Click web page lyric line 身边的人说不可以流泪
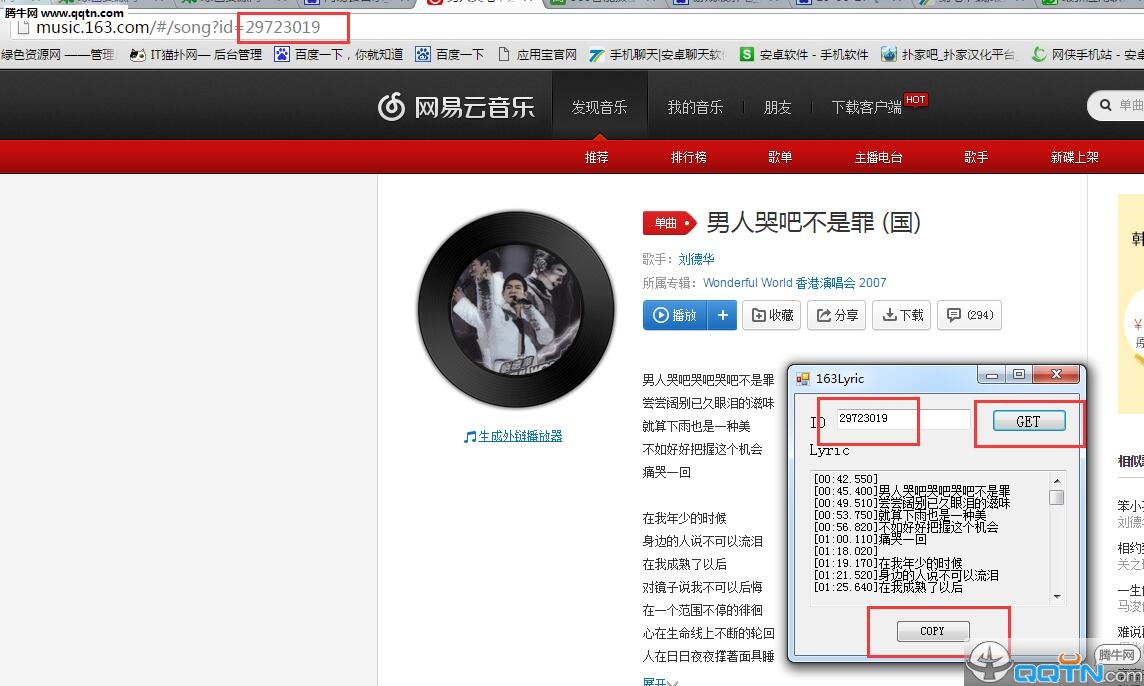 pyautogui.click(x=702, y=542)
